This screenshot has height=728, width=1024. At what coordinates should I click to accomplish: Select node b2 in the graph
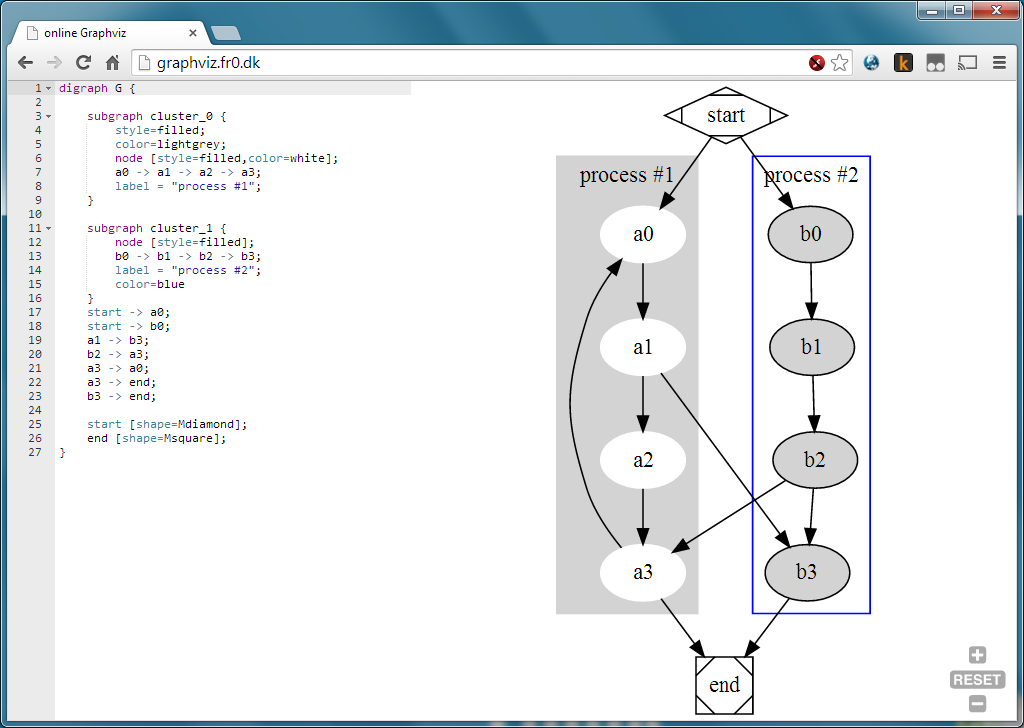pyautogui.click(x=815, y=460)
